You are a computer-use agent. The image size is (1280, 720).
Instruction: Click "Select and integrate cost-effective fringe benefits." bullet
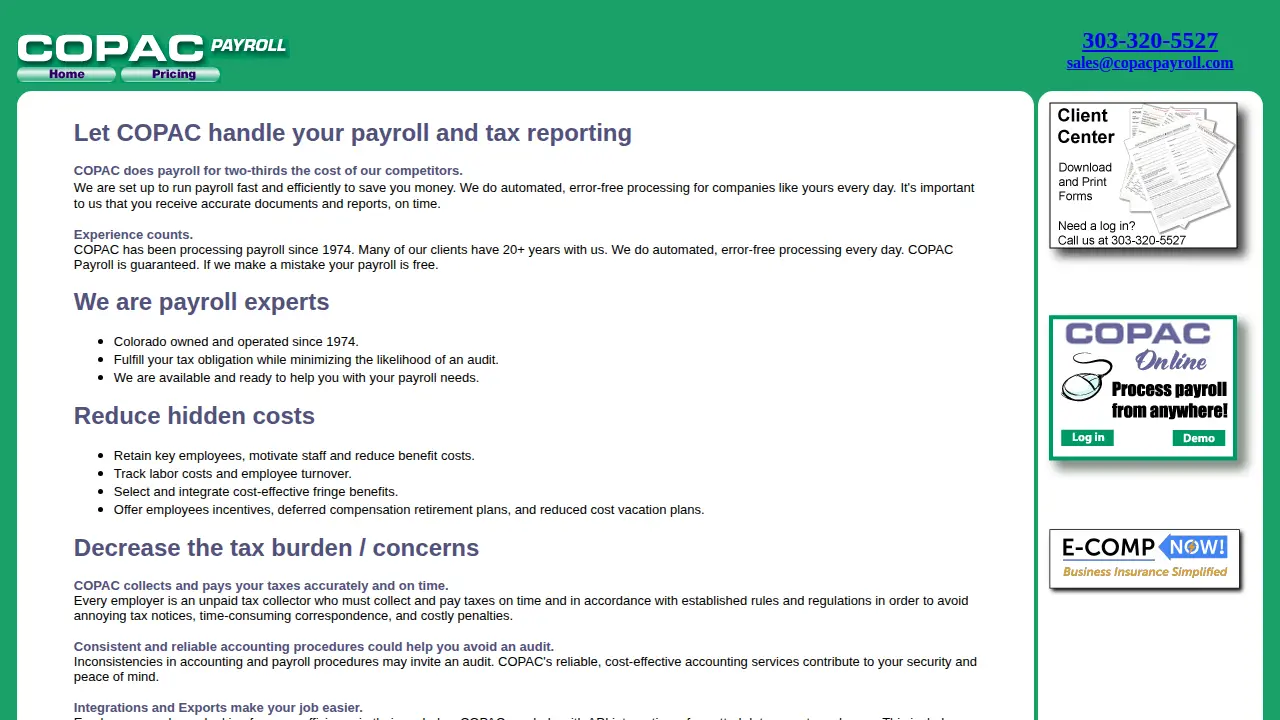tap(256, 492)
